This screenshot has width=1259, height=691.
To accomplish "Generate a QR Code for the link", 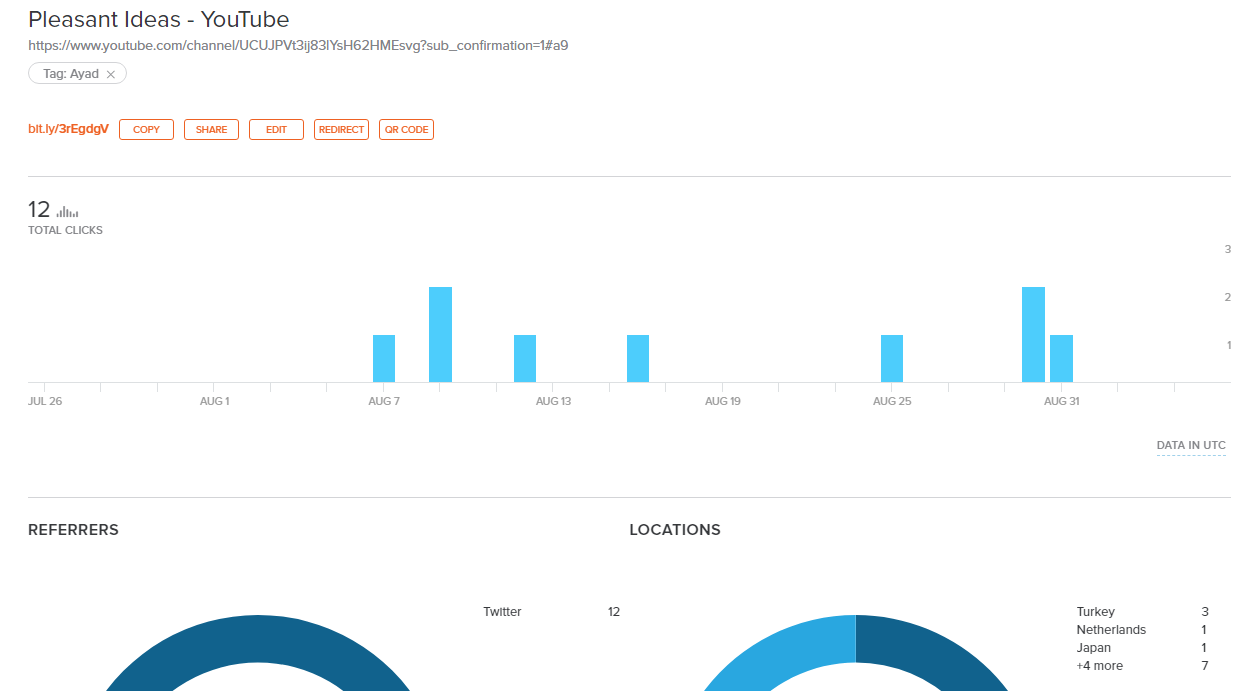I will click(406, 130).
